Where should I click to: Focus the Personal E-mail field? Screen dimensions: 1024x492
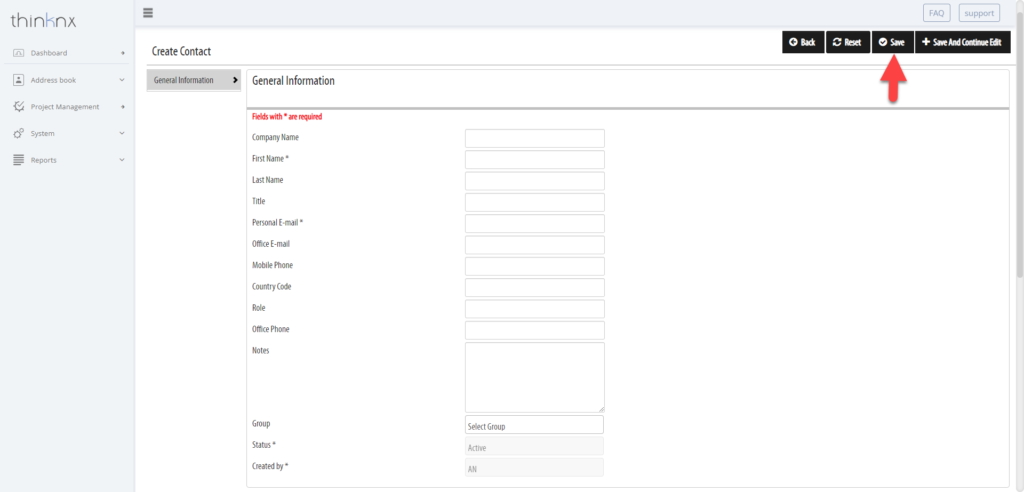click(x=534, y=223)
